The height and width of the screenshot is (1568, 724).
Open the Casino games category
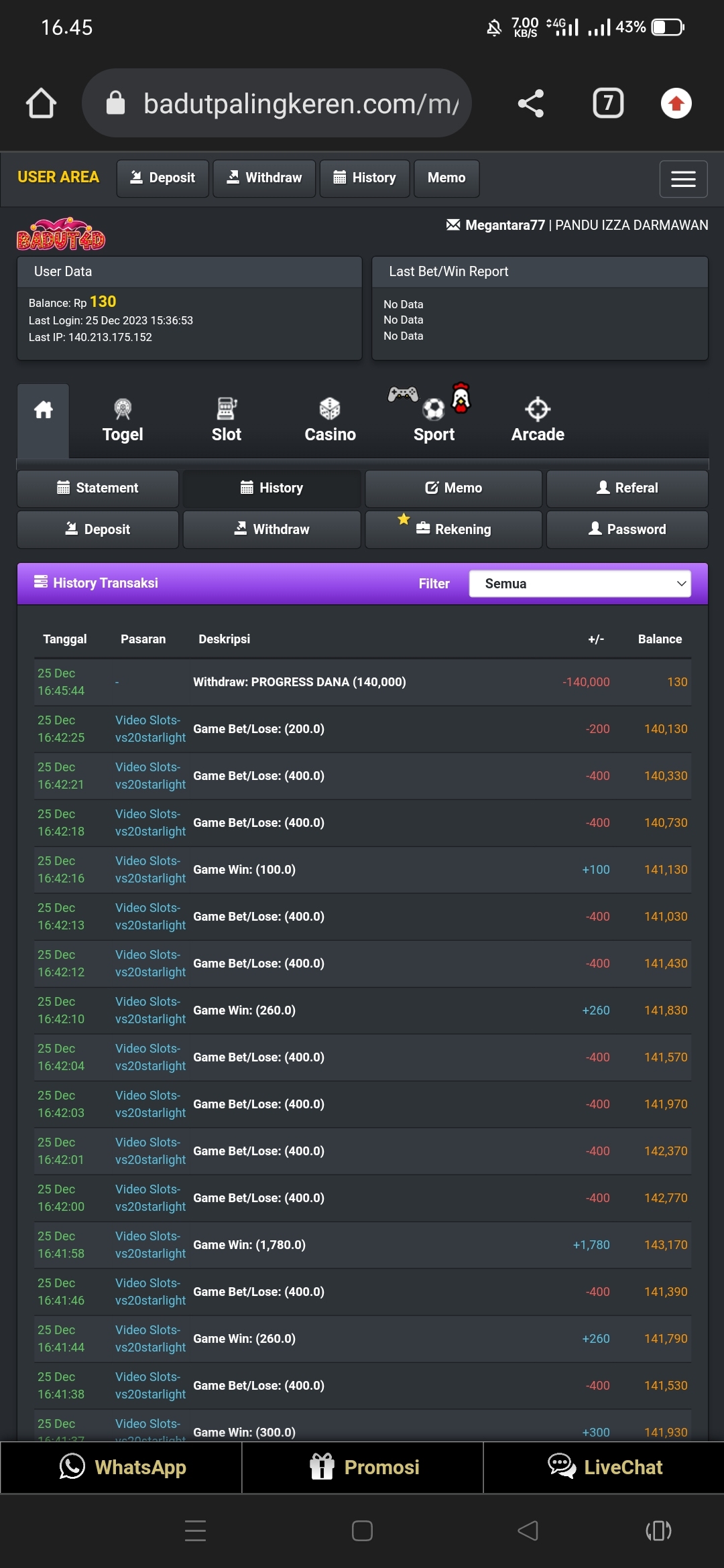click(330, 421)
